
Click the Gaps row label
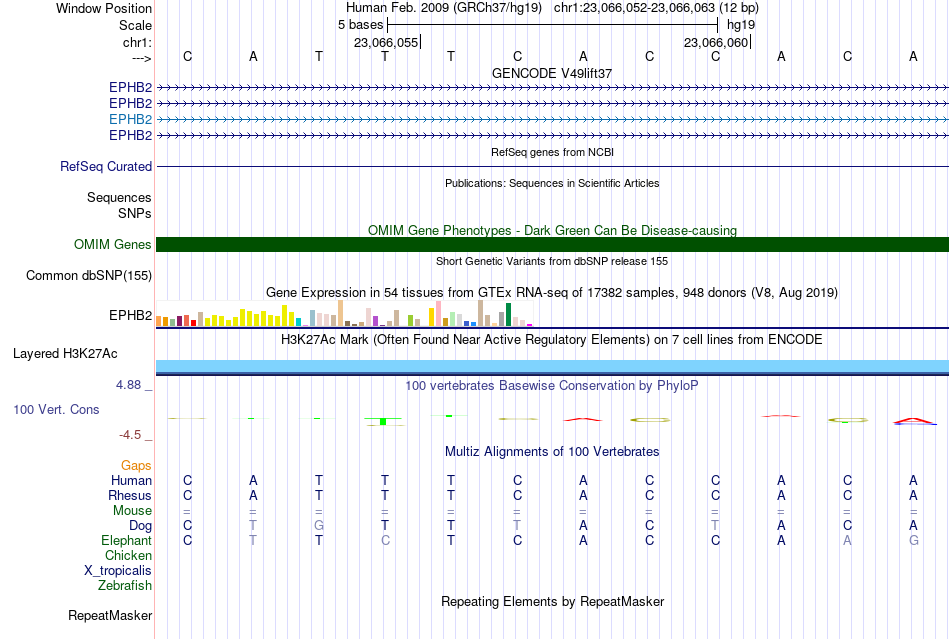click(x=136, y=466)
